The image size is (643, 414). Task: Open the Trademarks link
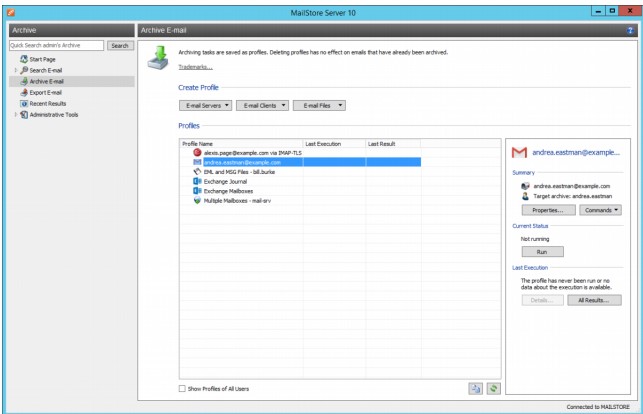[x=195, y=67]
